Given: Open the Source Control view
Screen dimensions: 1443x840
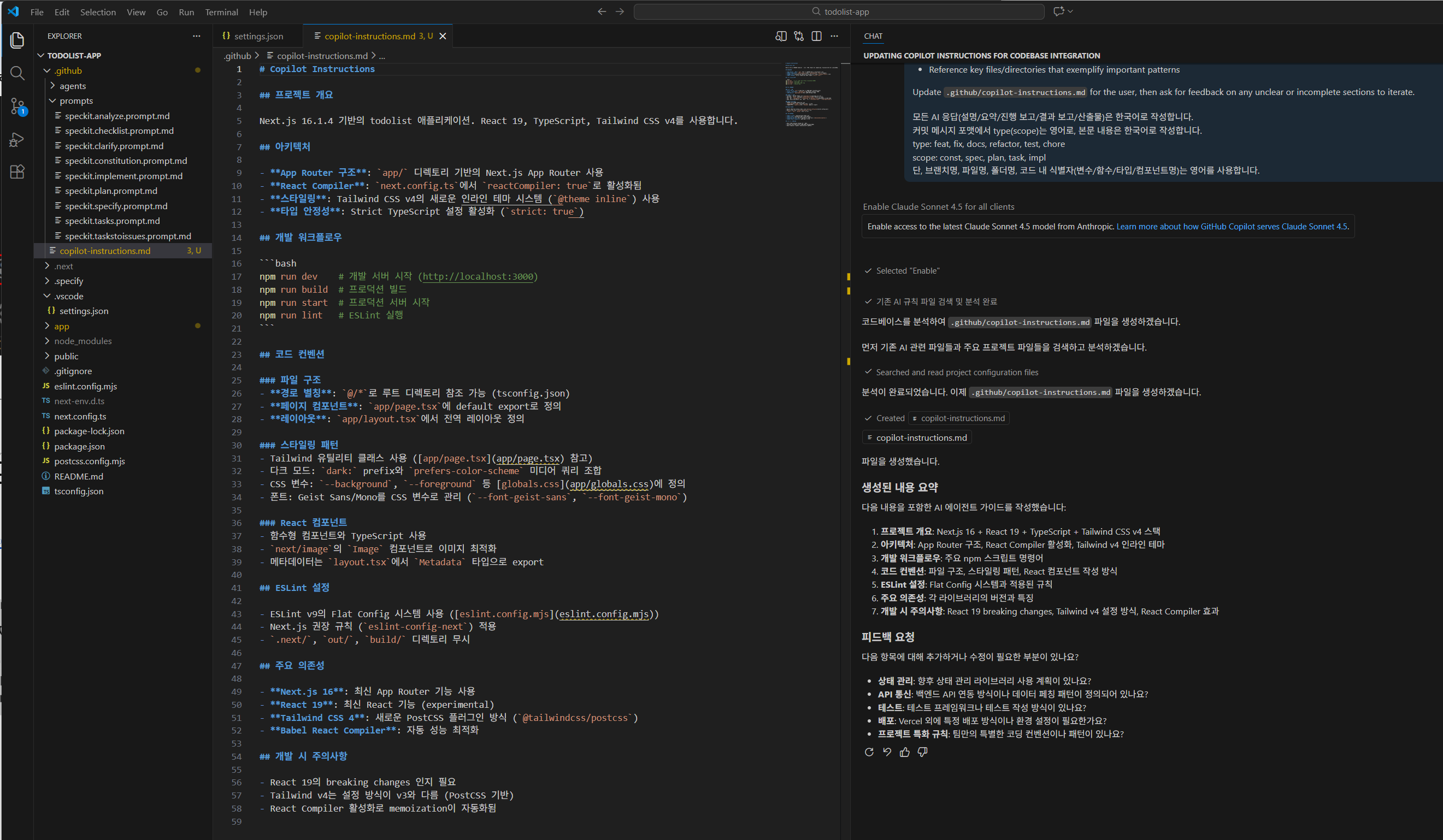Looking at the screenshot, I should click(x=17, y=107).
